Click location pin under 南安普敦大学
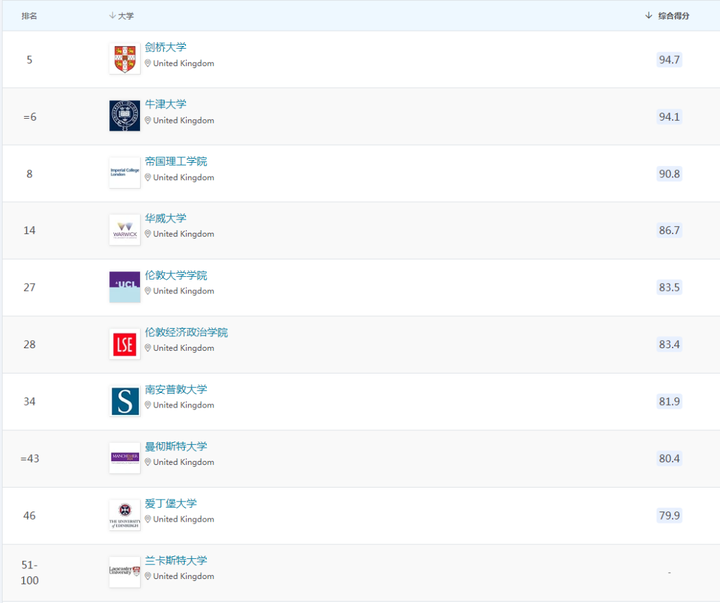The height and width of the screenshot is (603, 720). click(x=148, y=405)
